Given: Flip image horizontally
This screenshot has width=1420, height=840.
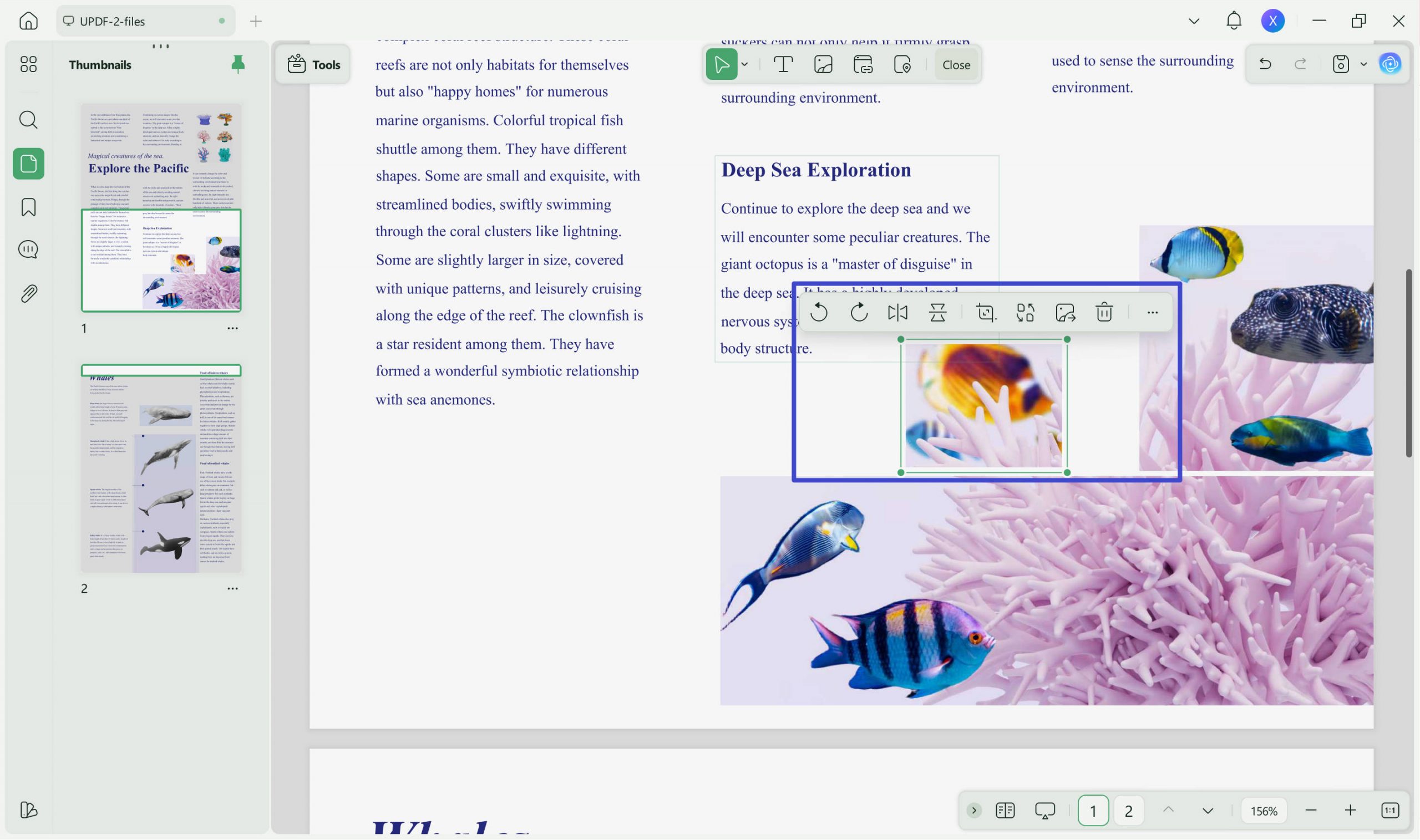Looking at the screenshot, I should coord(898,313).
